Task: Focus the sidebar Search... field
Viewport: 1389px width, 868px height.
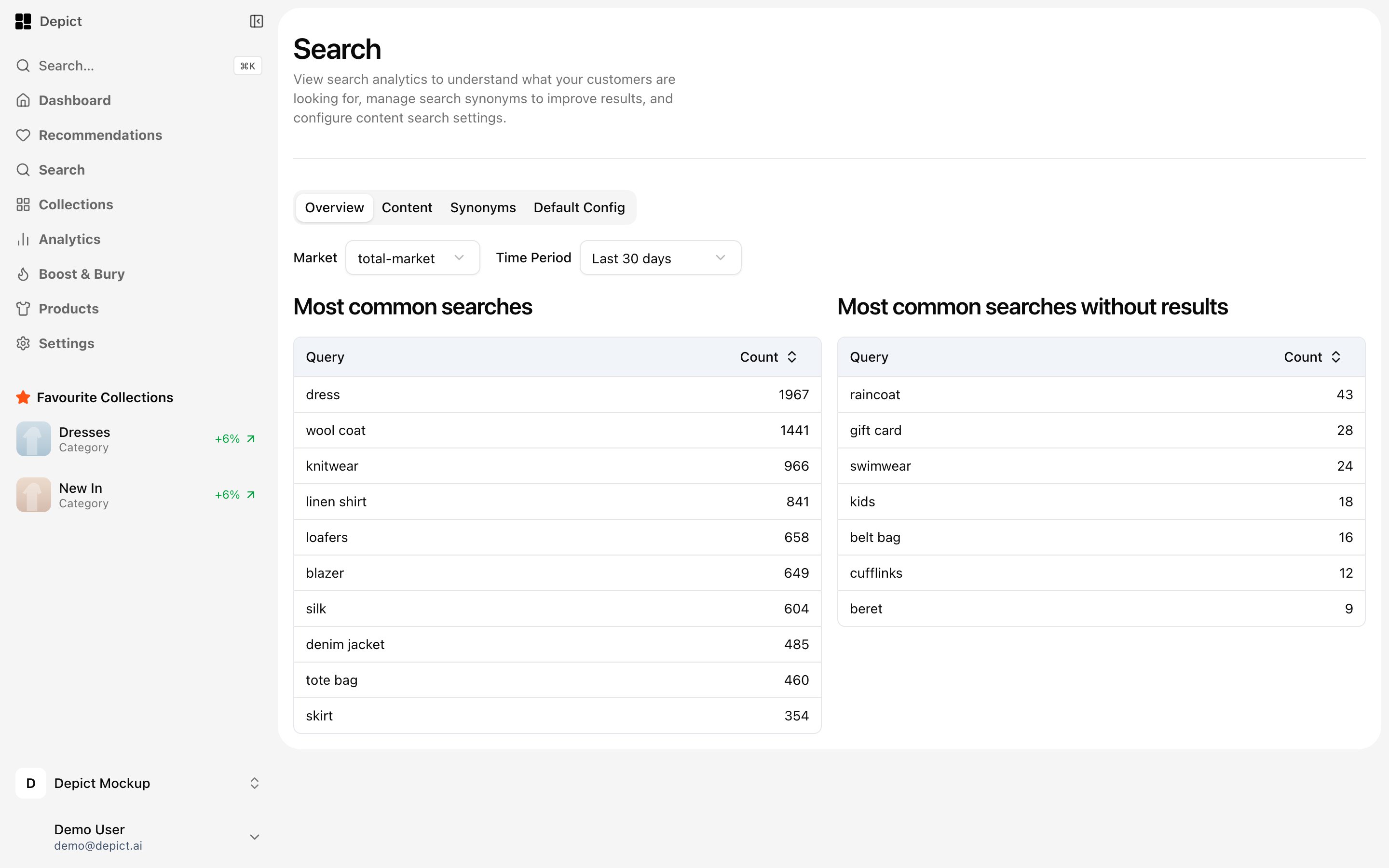Action: pyautogui.click(x=139, y=66)
